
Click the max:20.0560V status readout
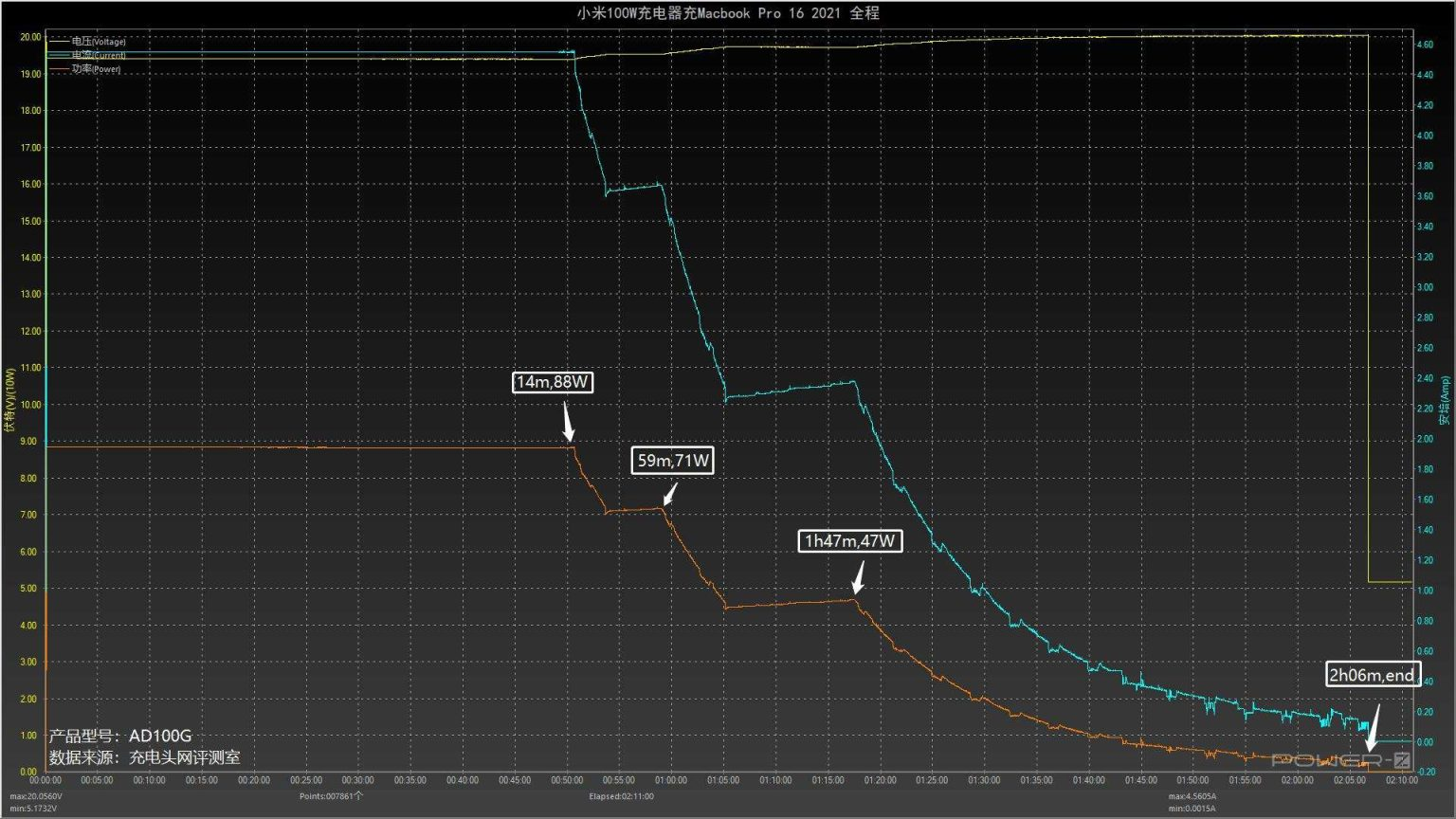(36, 797)
